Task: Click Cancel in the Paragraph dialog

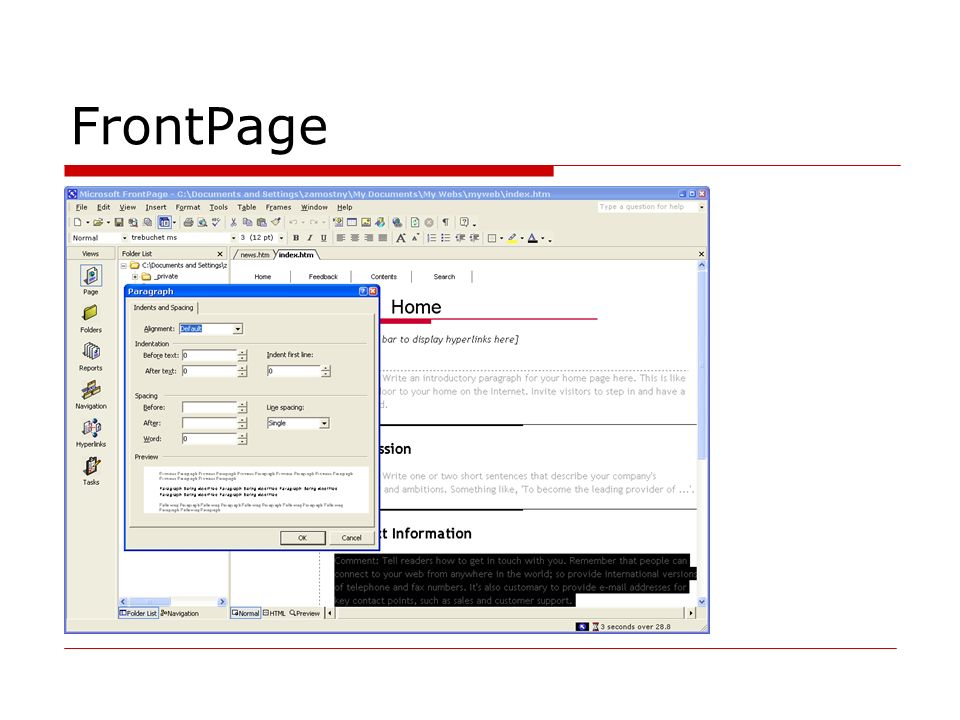Action: (x=351, y=538)
